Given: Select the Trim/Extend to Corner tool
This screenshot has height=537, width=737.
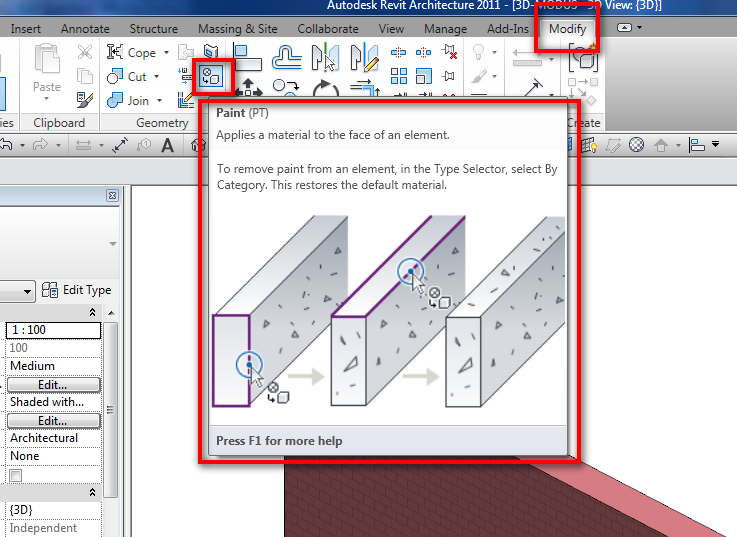Looking at the screenshot, I should (365, 87).
